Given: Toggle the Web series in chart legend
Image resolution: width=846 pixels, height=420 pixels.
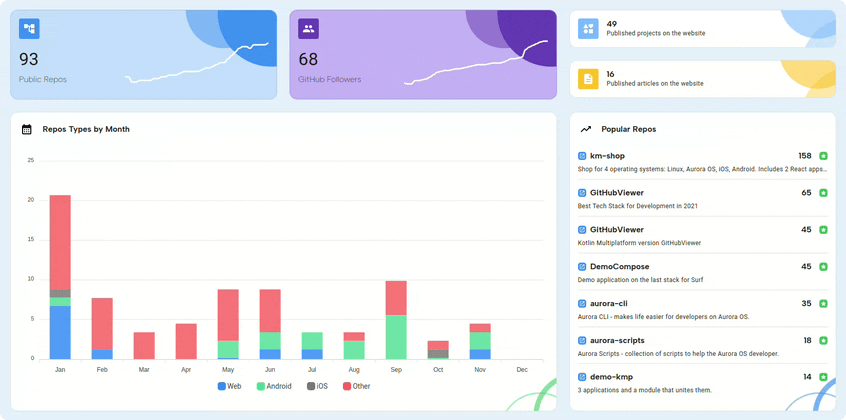Looking at the screenshot, I should 229,387.
